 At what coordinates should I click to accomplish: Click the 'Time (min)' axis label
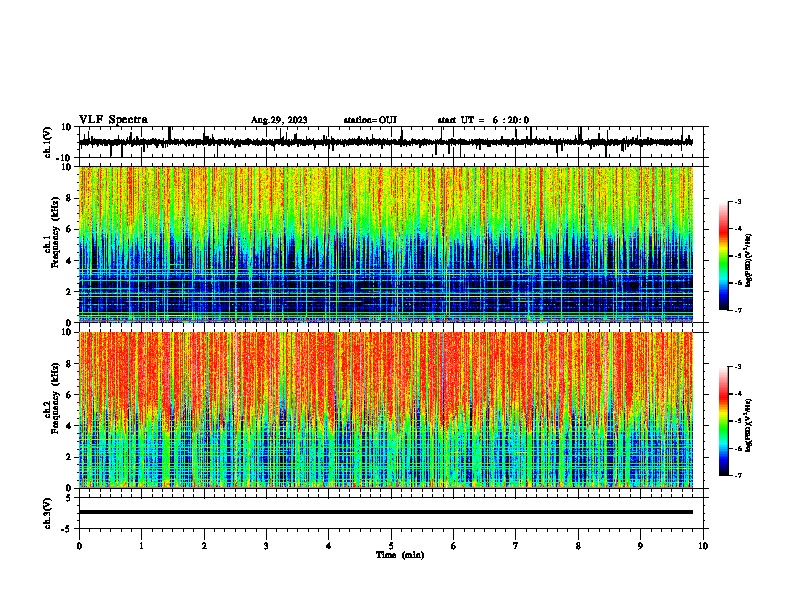(x=400, y=555)
